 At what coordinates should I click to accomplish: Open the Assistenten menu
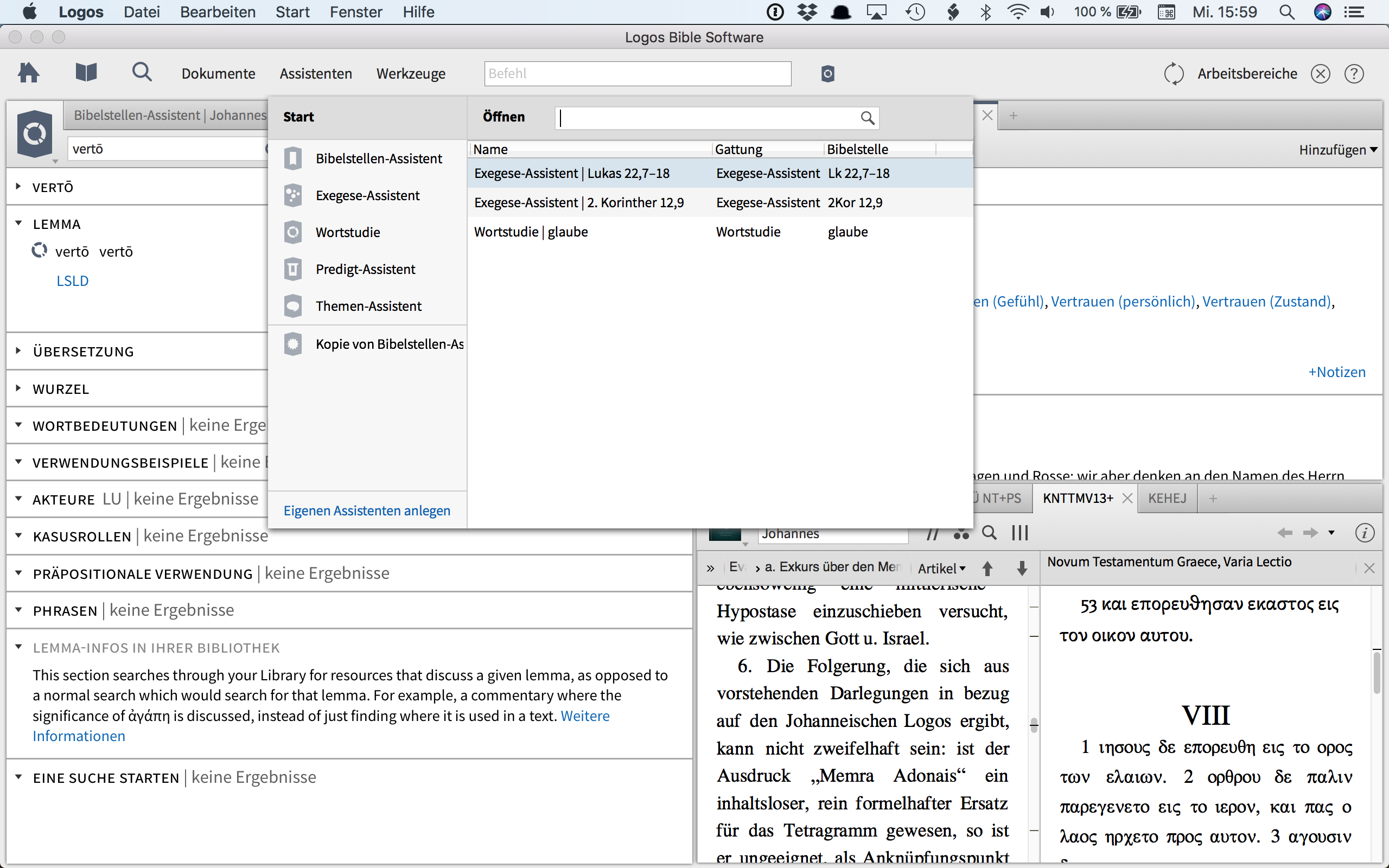click(316, 73)
